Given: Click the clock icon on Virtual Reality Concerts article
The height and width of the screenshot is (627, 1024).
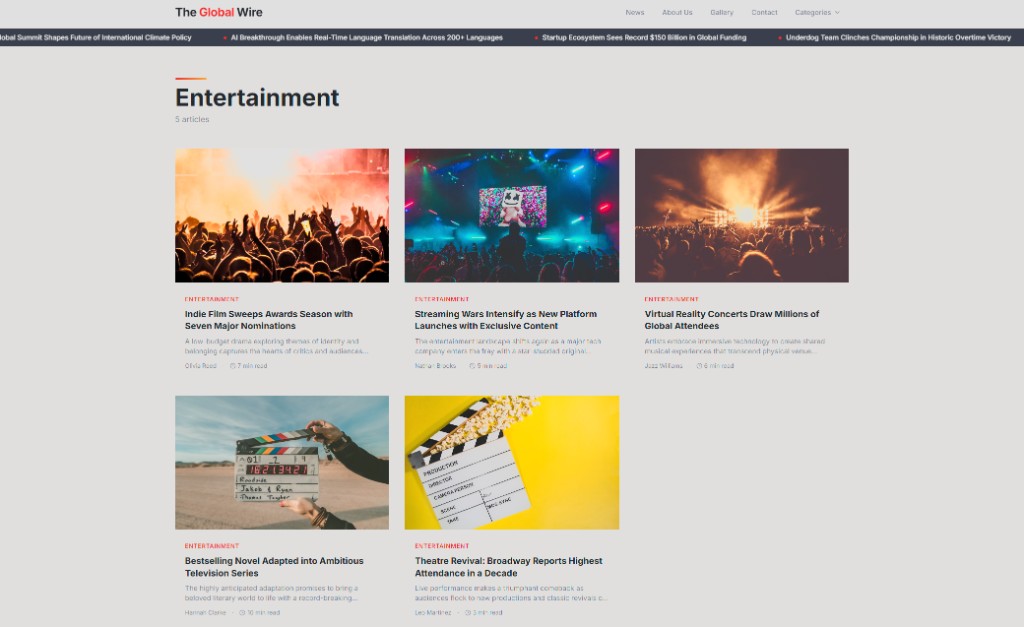Looking at the screenshot, I should coord(700,366).
